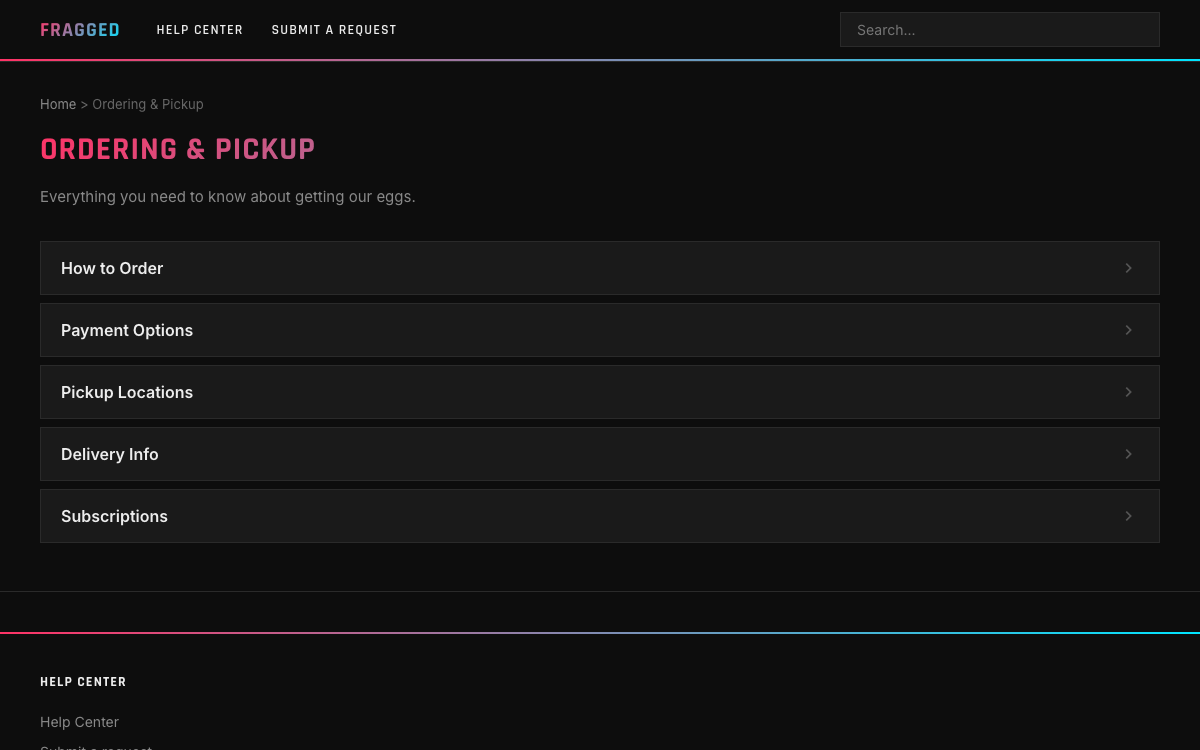Open the Subscriptions article
This screenshot has height=750, width=1200.
(x=600, y=516)
